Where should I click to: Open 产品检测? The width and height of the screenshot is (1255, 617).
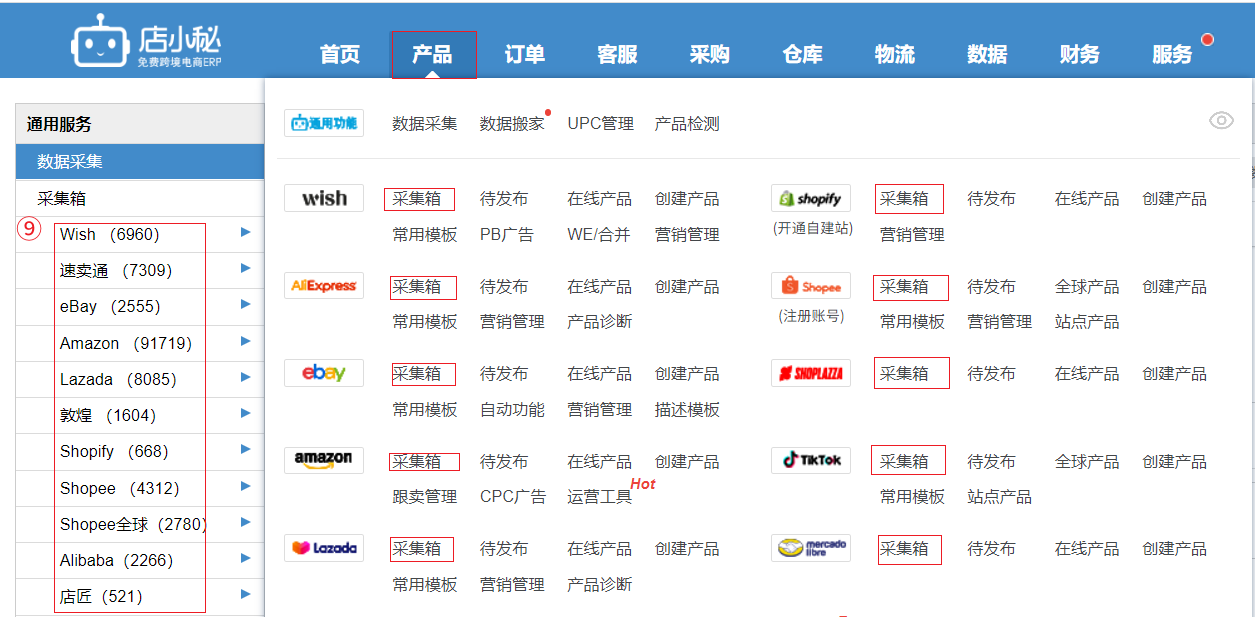pos(687,124)
